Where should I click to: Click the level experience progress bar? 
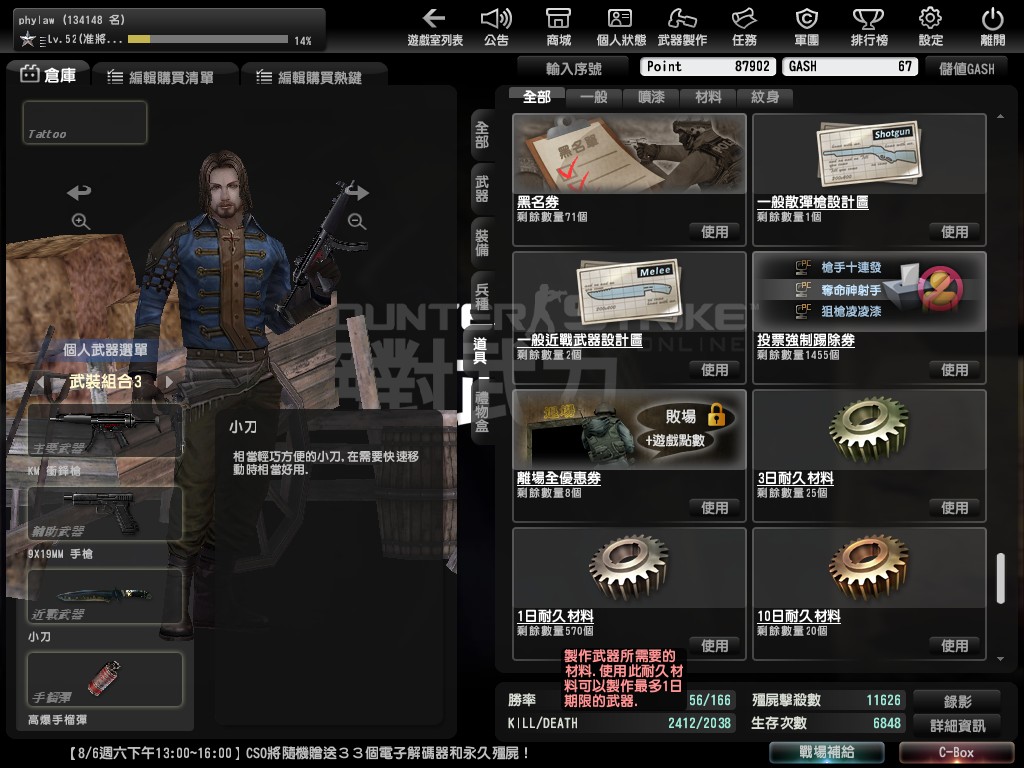[208, 39]
